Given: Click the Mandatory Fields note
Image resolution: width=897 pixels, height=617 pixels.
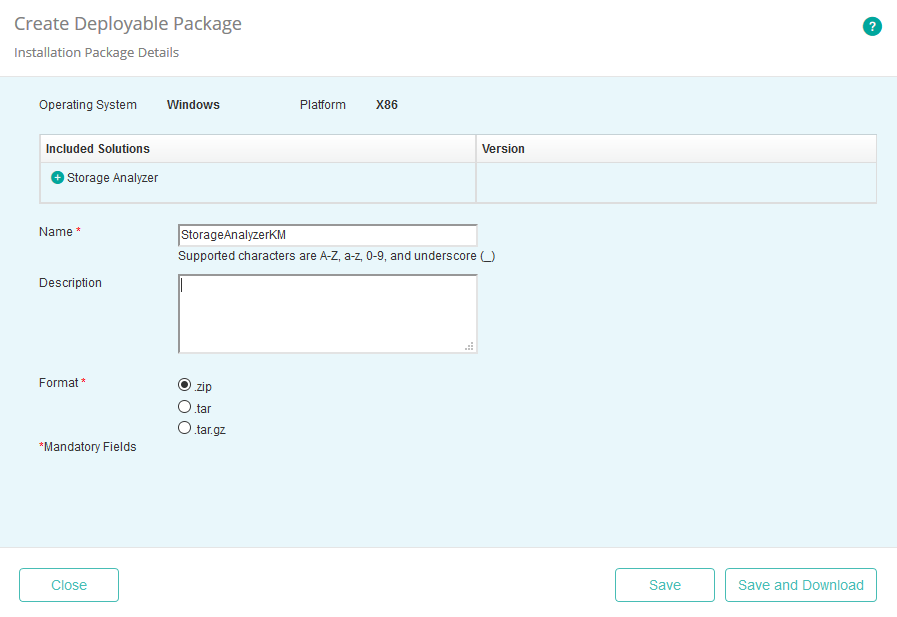Looking at the screenshot, I should [88, 447].
